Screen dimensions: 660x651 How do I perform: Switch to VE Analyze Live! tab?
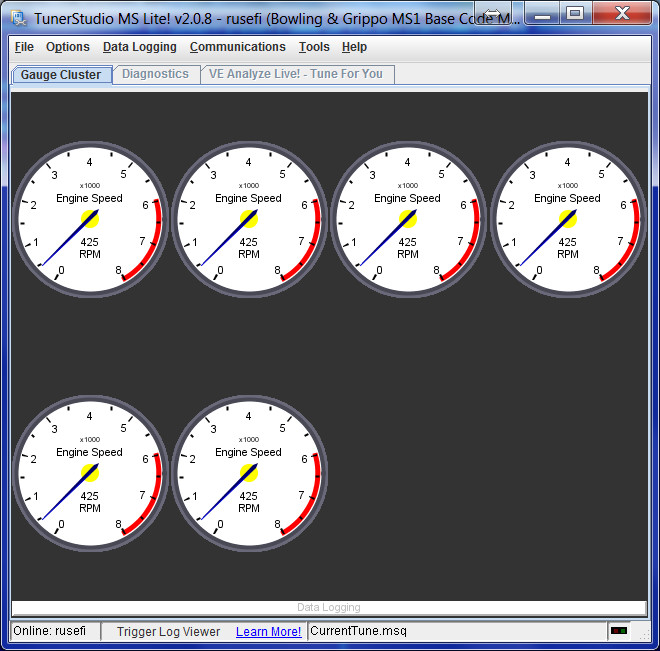(x=296, y=74)
